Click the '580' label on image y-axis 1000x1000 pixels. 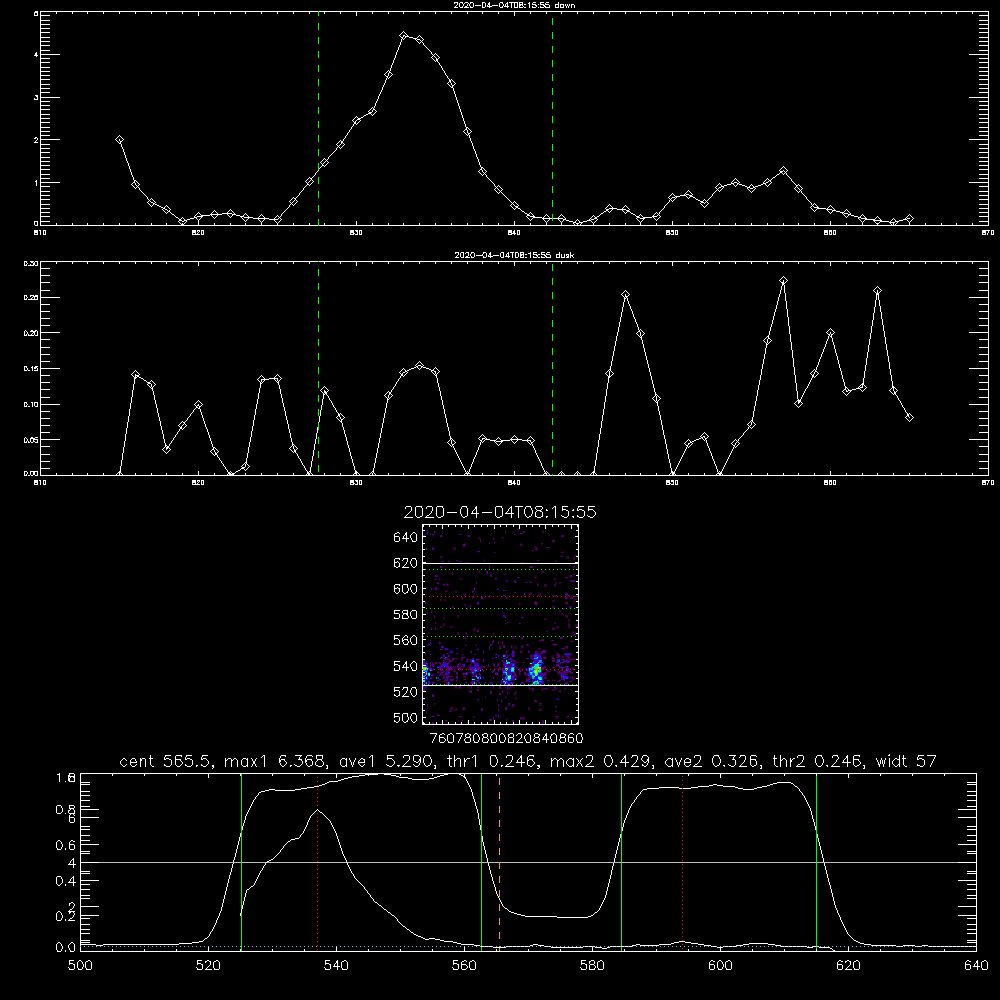(x=405, y=615)
